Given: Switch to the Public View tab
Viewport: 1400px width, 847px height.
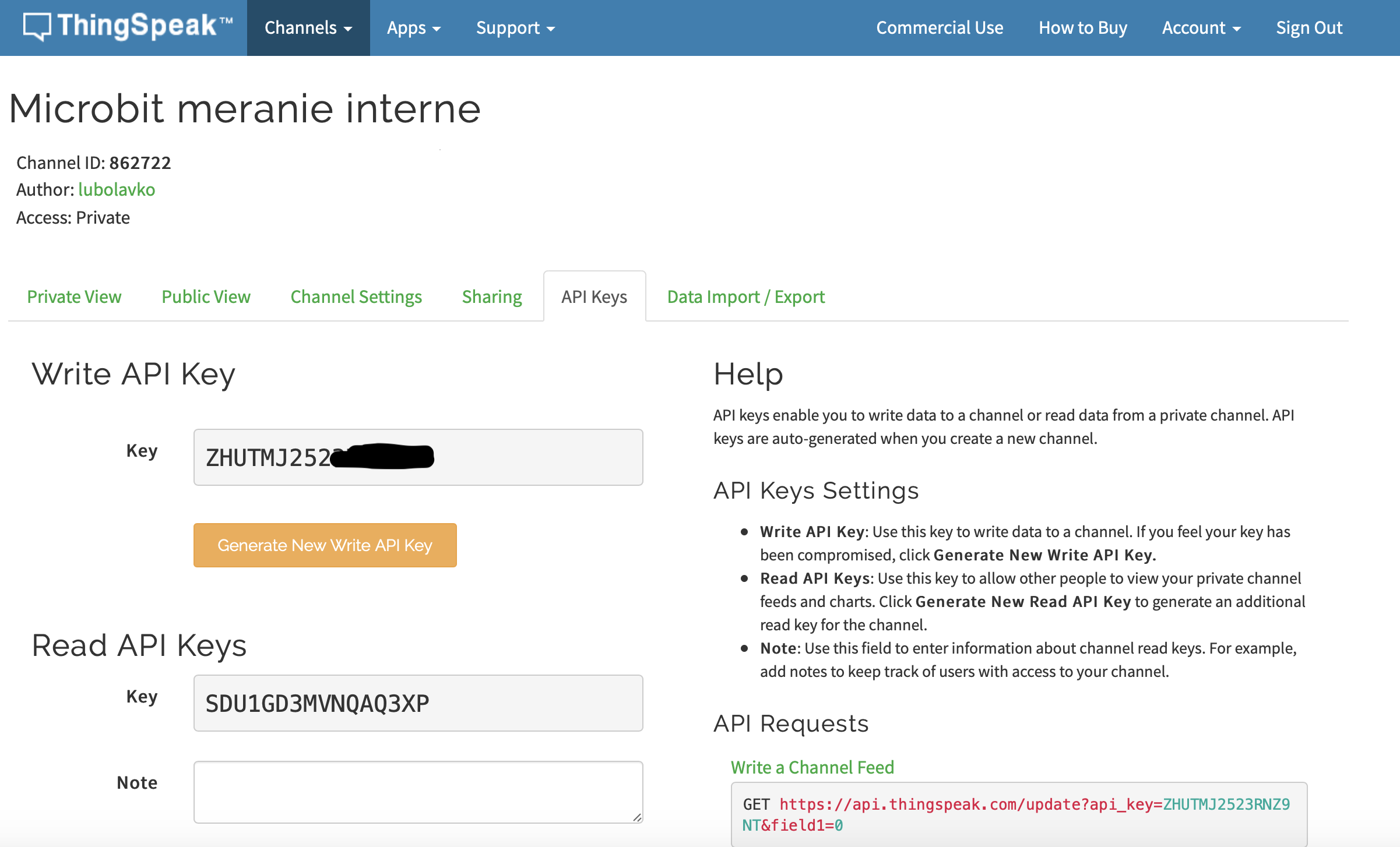Looking at the screenshot, I should (x=206, y=297).
